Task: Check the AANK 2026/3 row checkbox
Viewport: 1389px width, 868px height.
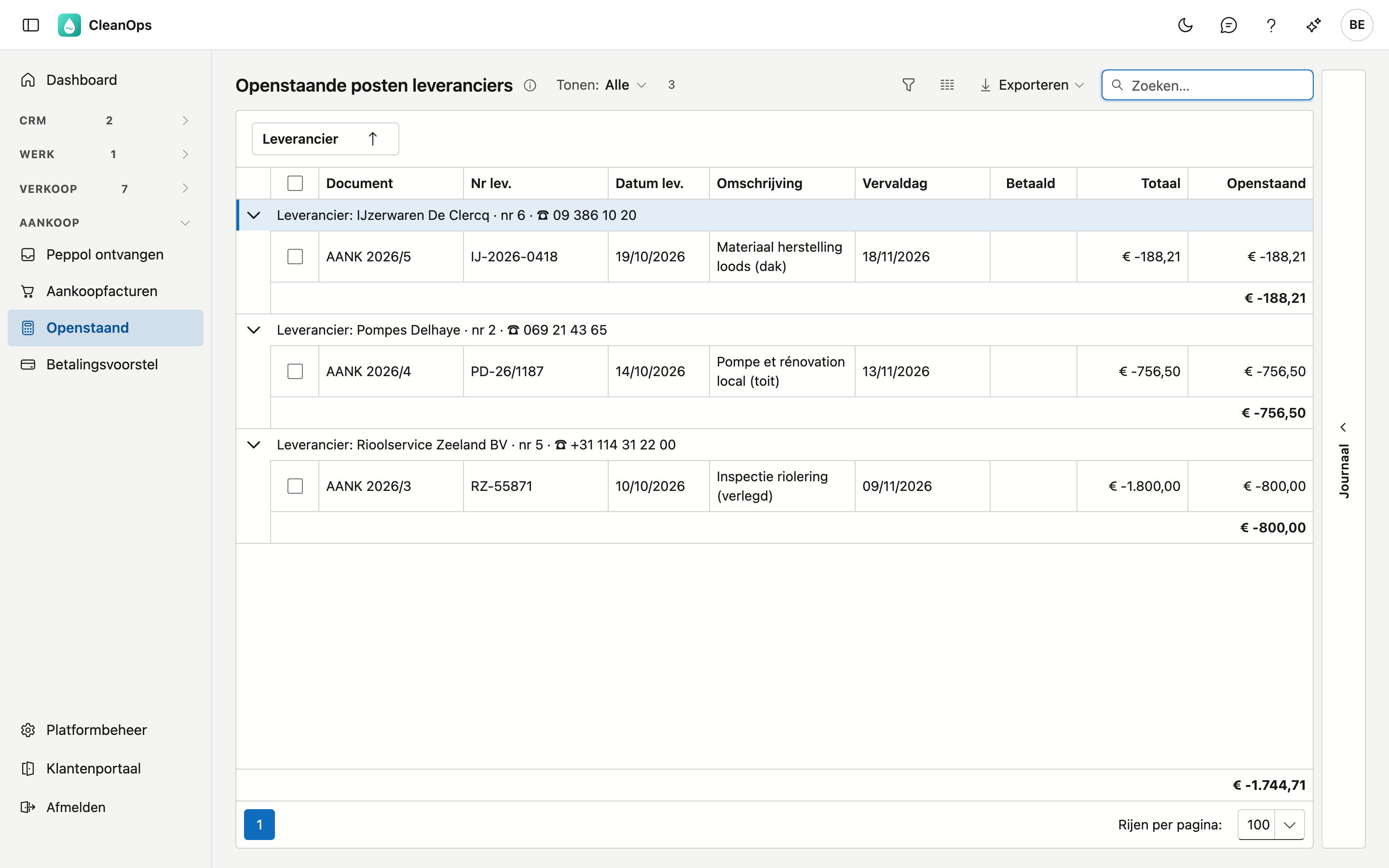Action: click(295, 486)
